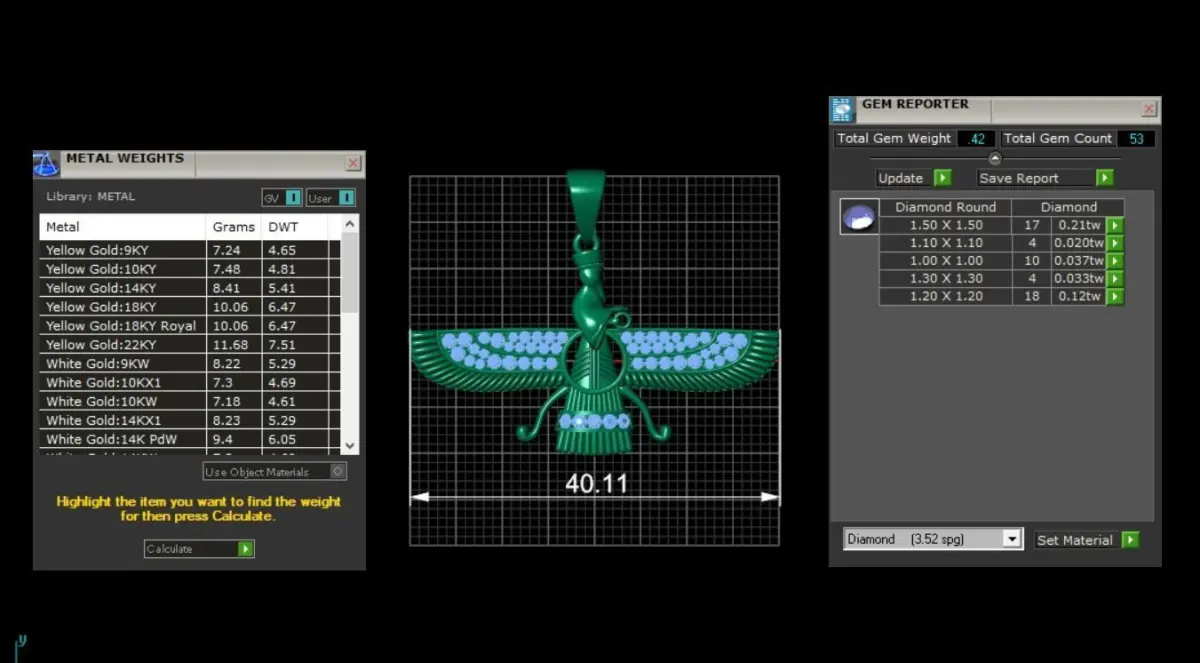This screenshot has height=663, width=1200.
Task: Click the 0.12tw weight cell
Action: coord(1078,297)
